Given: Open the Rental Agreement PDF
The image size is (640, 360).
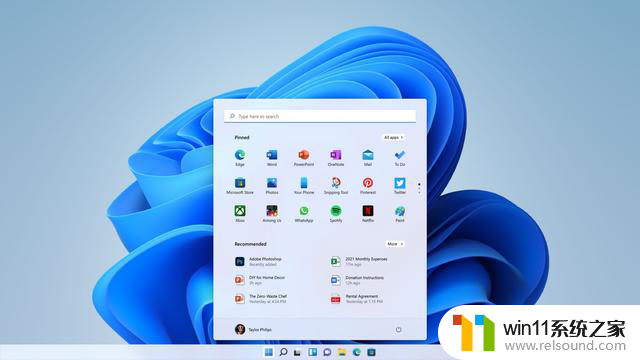Looking at the screenshot, I should click(357, 299).
